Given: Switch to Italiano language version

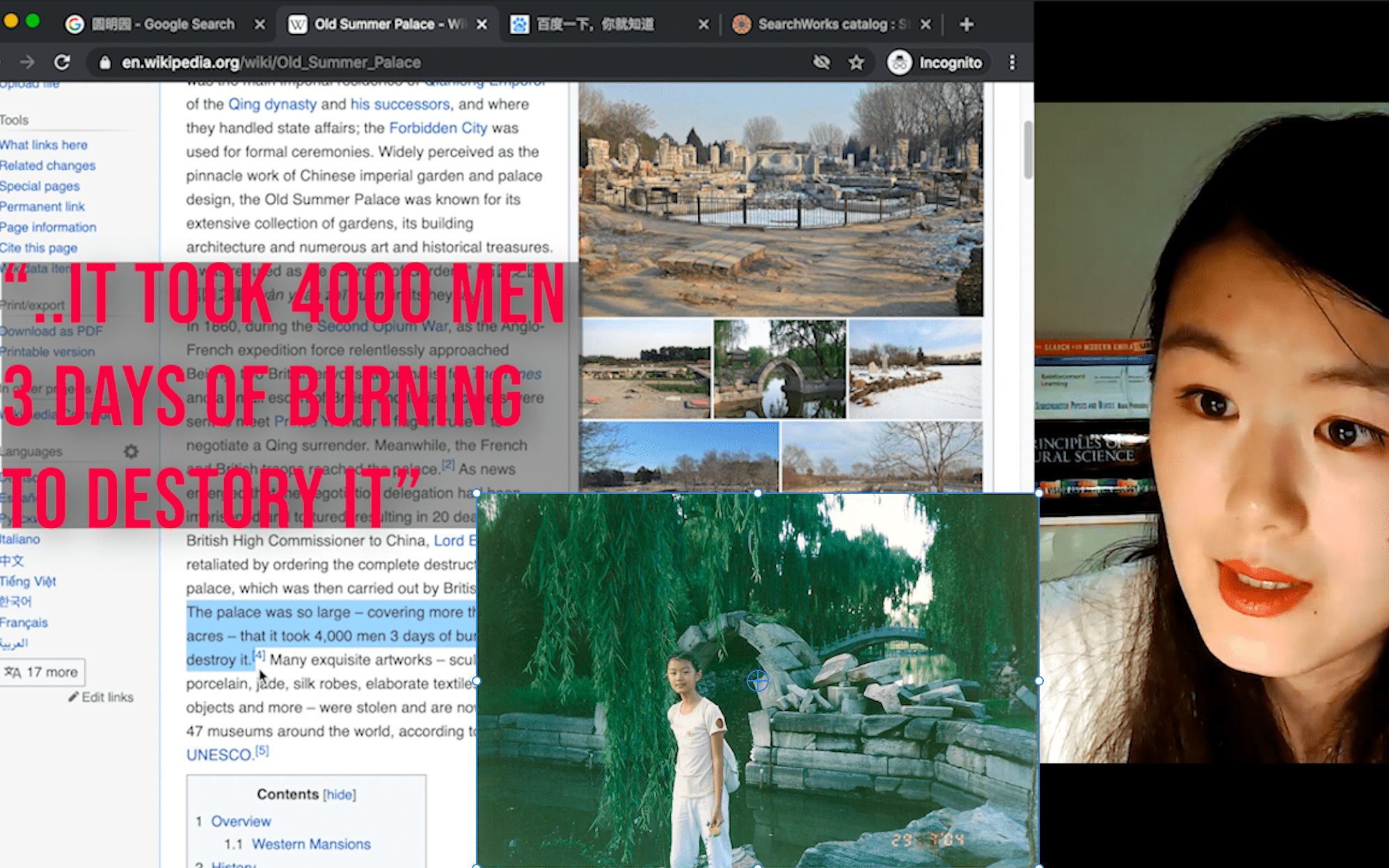Looking at the screenshot, I should pos(20,539).
